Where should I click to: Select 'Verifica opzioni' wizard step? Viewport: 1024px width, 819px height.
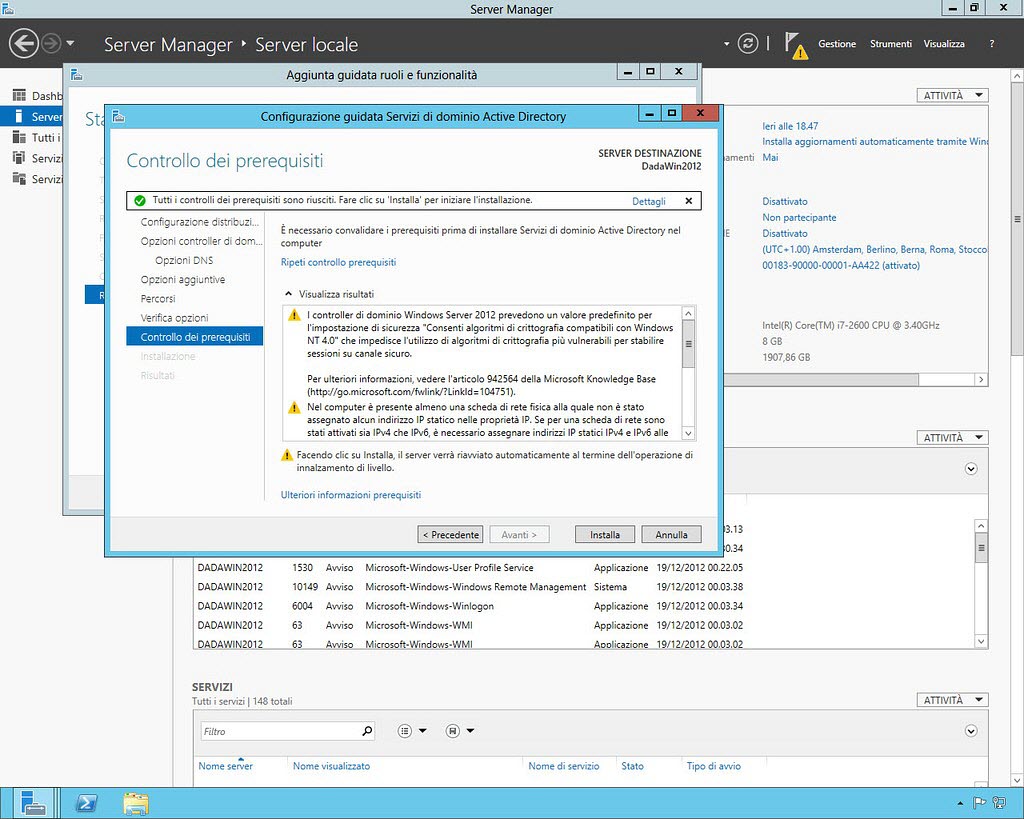click(x=174, y=318)
